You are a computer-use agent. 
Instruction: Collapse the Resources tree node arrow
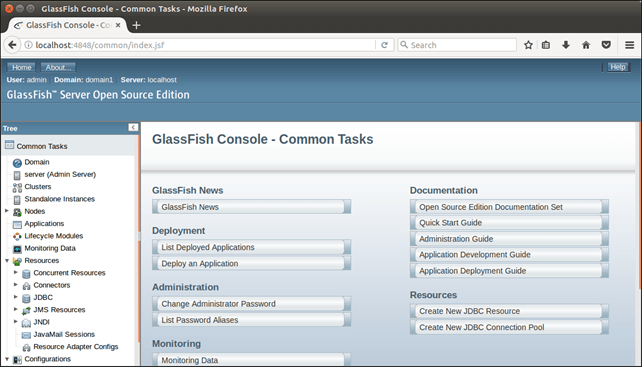[x=7, y=261]
